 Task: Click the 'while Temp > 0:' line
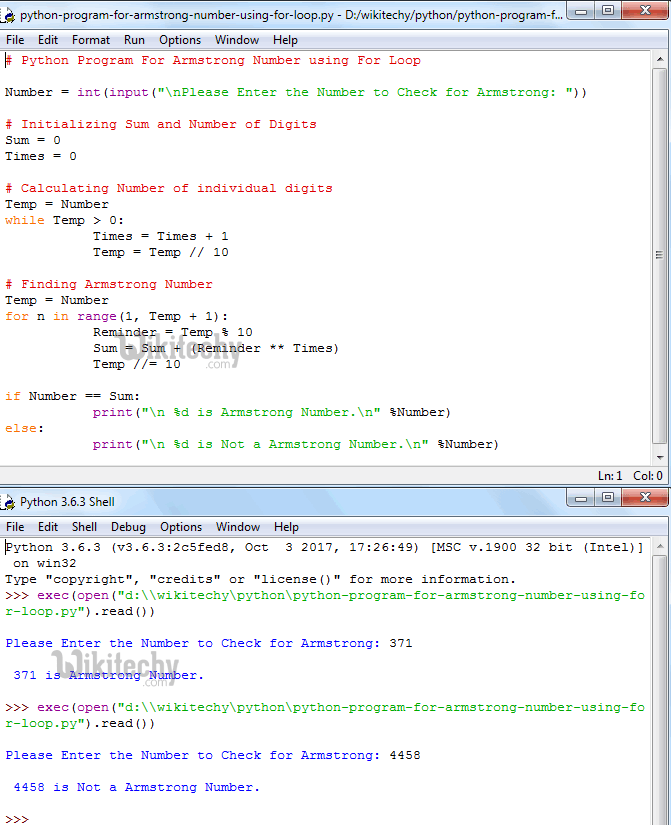64,220
